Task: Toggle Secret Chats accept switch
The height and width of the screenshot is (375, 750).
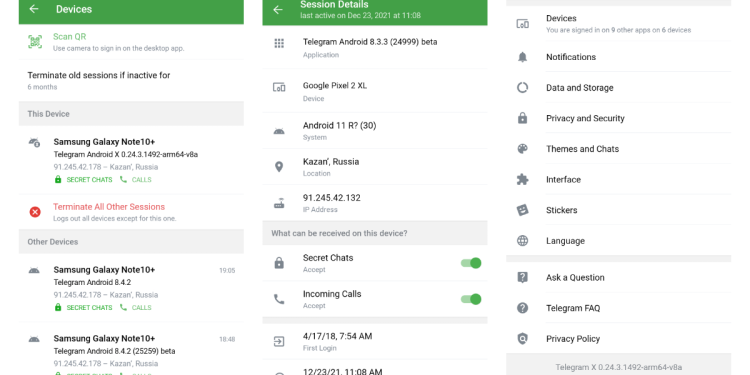Action: 471,263
